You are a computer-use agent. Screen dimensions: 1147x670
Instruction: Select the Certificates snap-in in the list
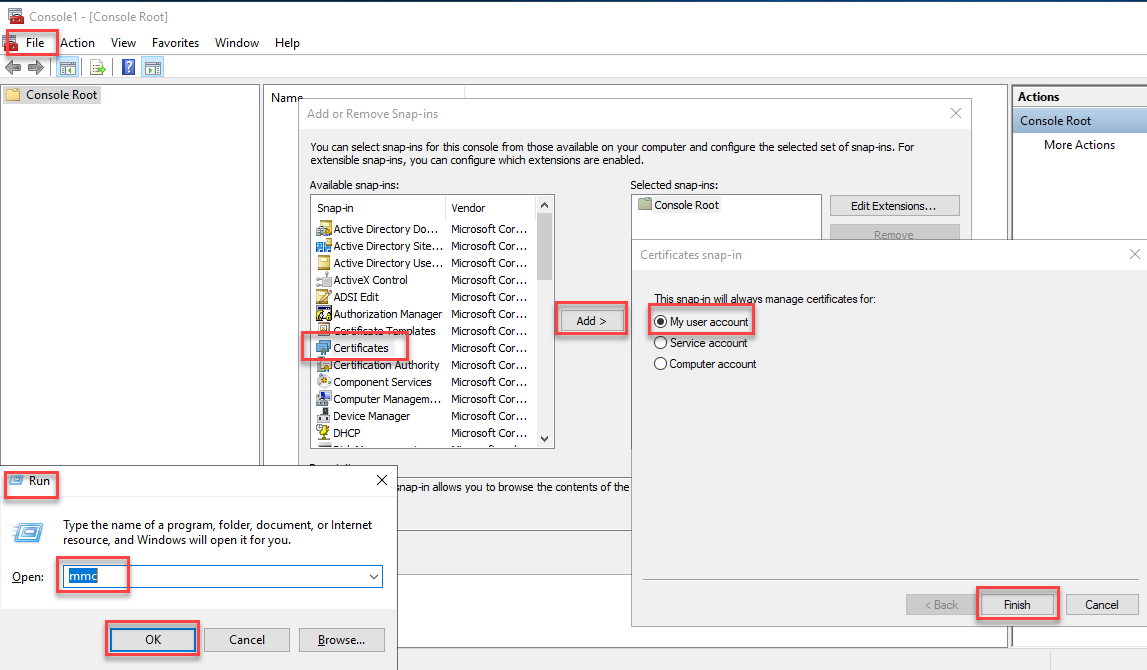(361, 348)
